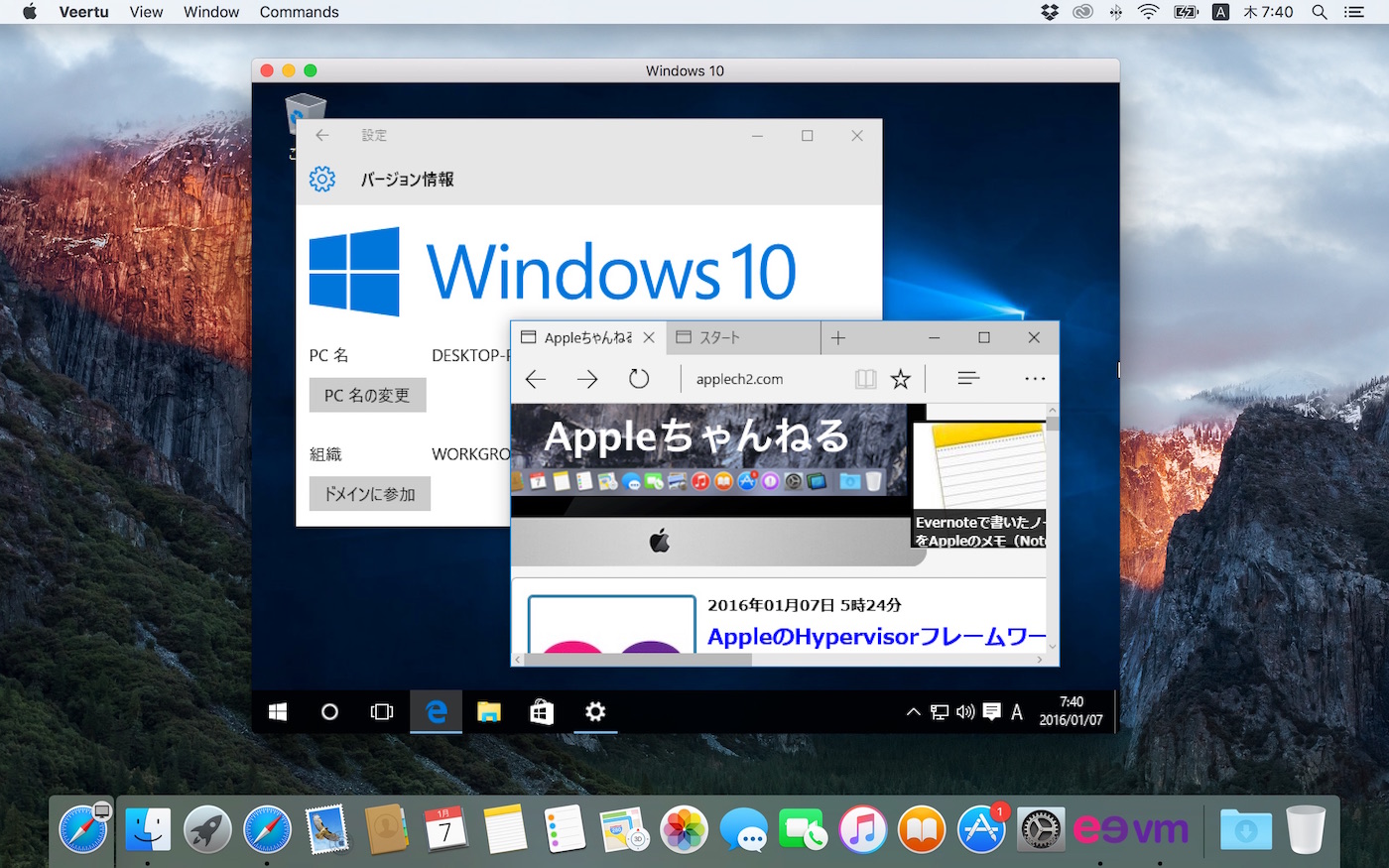Click the IME letter A in the Windows tray
Image resolution: width=1389 pixels, height=868 pixels.
point(1017,712)
